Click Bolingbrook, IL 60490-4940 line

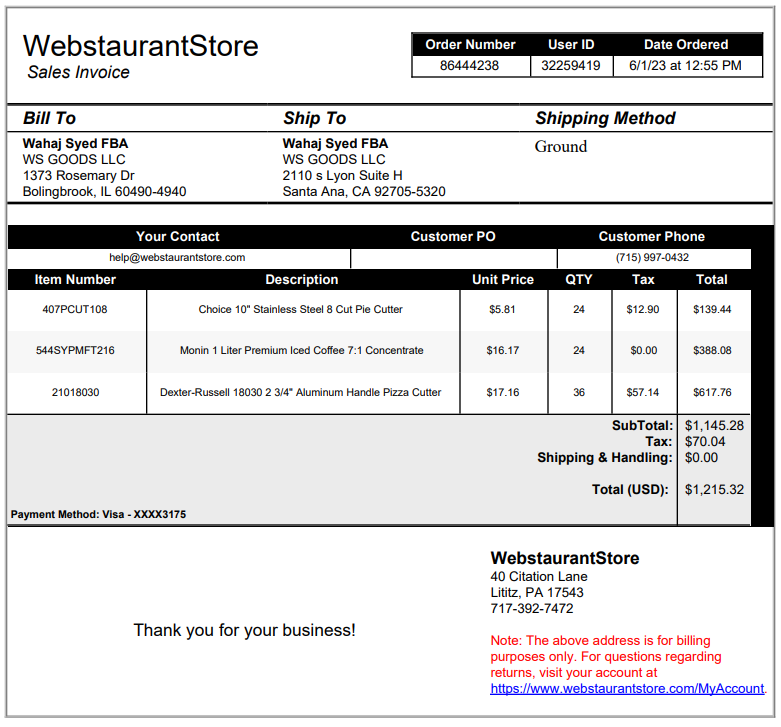tap(105, 192)
